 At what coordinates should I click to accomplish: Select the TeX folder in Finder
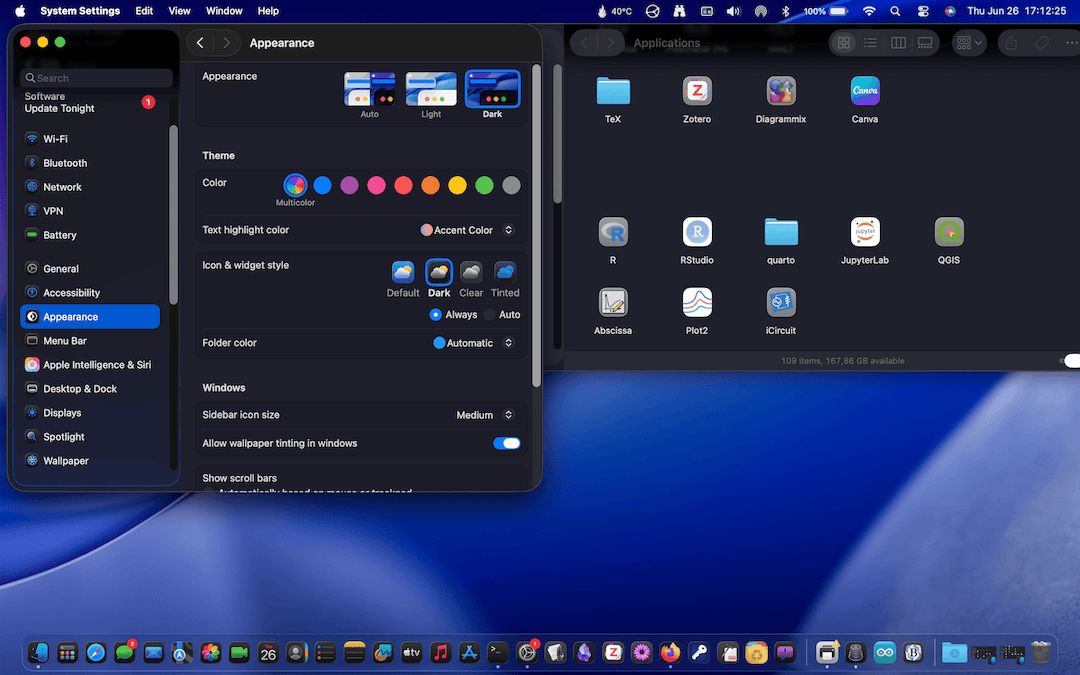(x=612, y=91)
